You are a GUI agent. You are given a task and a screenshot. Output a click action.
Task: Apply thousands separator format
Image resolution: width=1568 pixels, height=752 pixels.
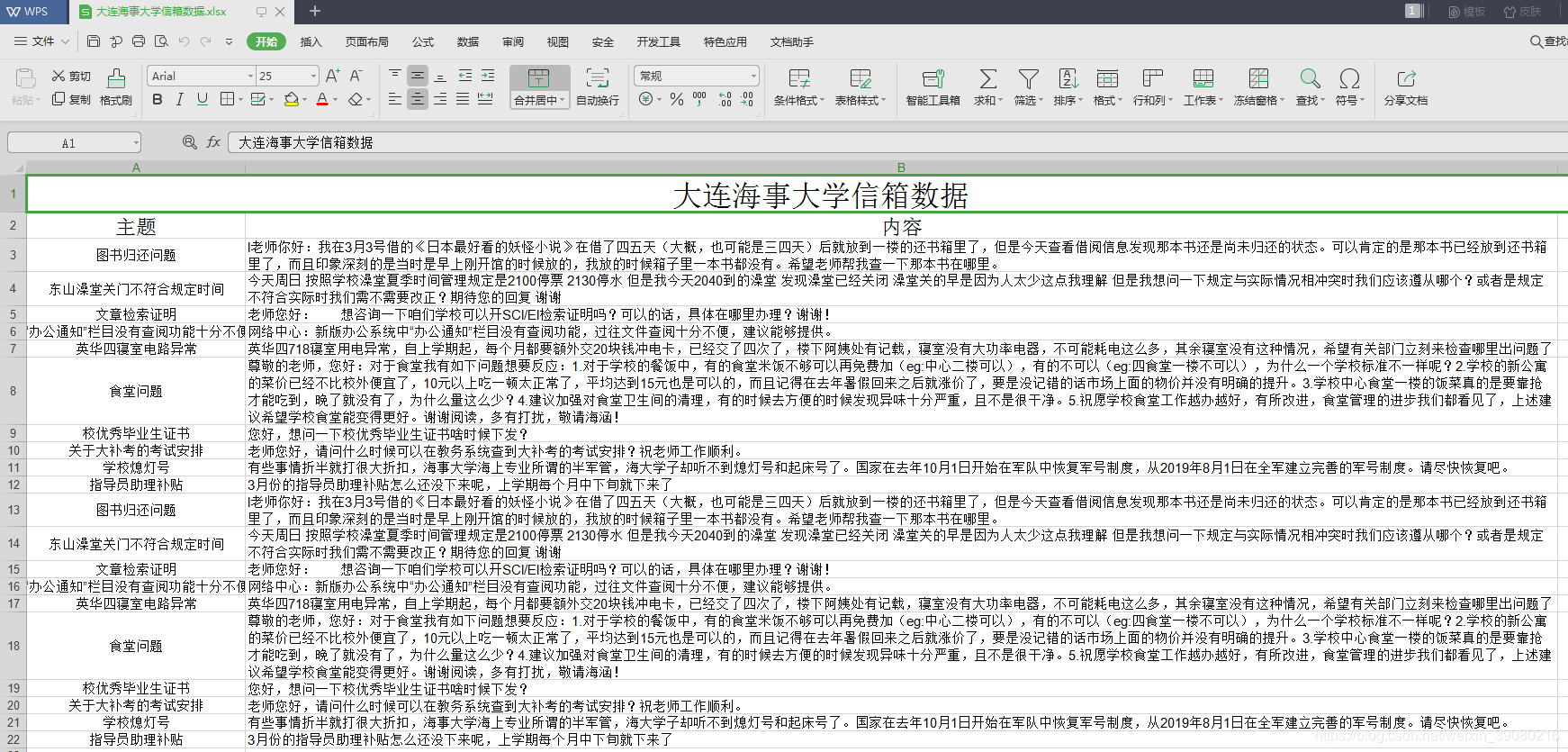point(699,99)
